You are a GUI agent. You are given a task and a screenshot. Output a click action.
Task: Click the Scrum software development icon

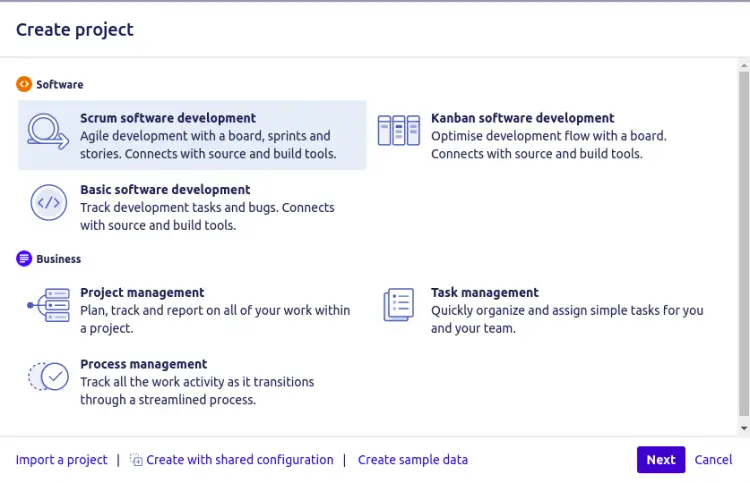click(x=48, y=134)
